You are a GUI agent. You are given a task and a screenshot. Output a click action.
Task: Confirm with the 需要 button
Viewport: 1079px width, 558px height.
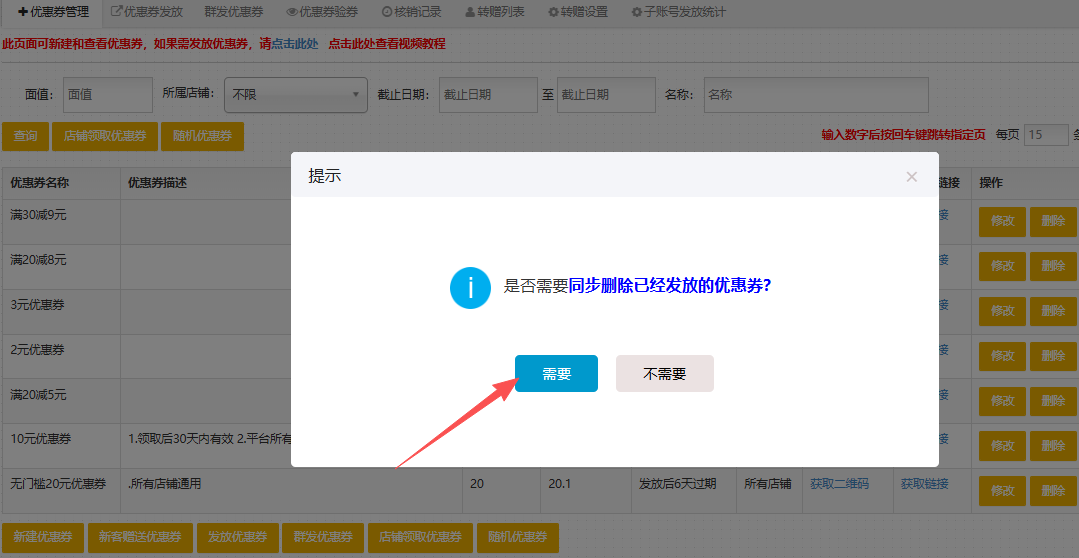[556, 374]
